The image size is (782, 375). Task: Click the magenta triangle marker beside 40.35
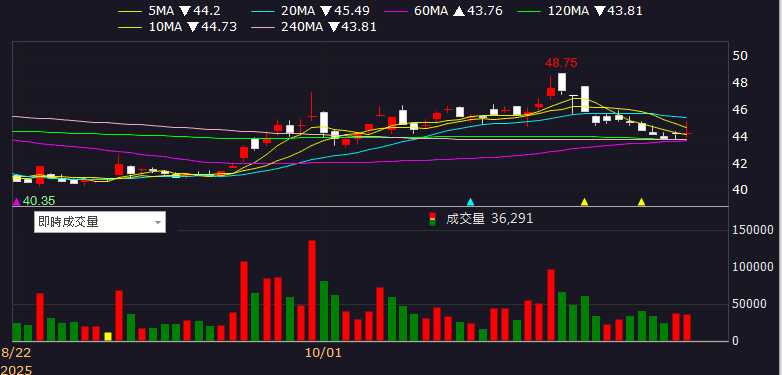tap(16, 201)
